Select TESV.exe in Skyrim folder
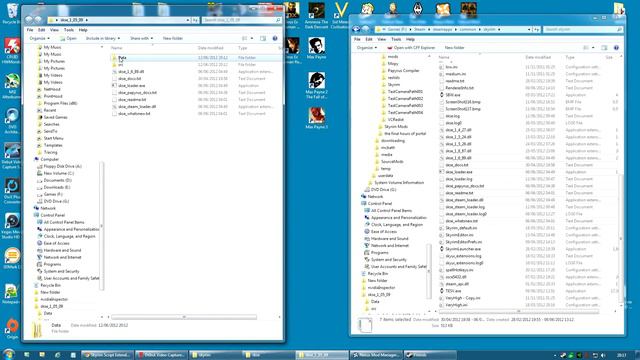 click(453, 291)
